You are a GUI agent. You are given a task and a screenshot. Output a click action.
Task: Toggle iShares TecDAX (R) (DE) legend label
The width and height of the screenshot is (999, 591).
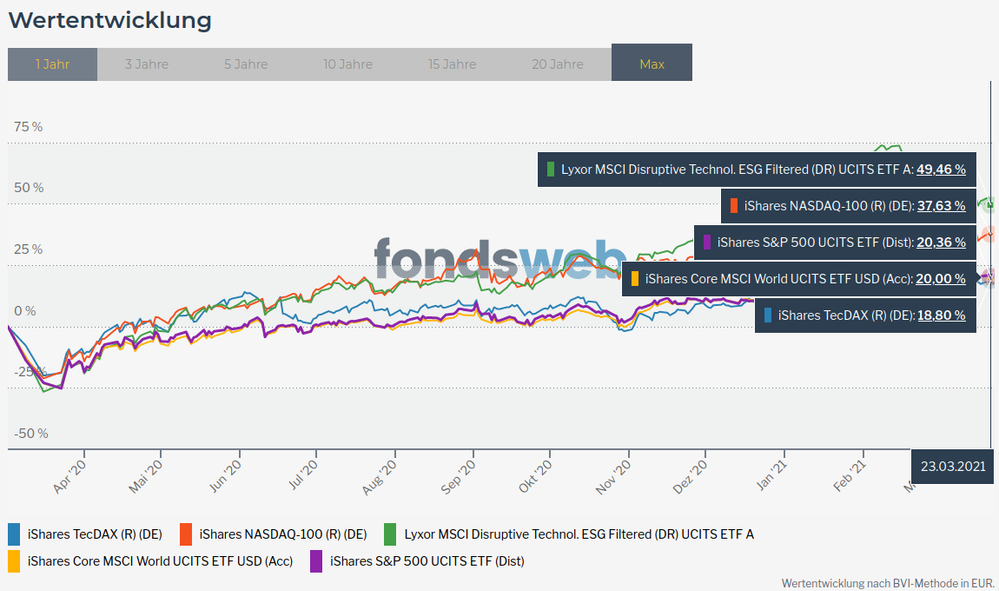tap(98, 534)
